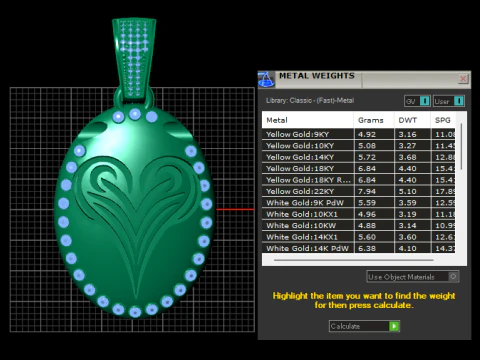The width and height of the screenshot is (480, 360).
Task: Sort by Grams column header
Action: pos(374,120)
